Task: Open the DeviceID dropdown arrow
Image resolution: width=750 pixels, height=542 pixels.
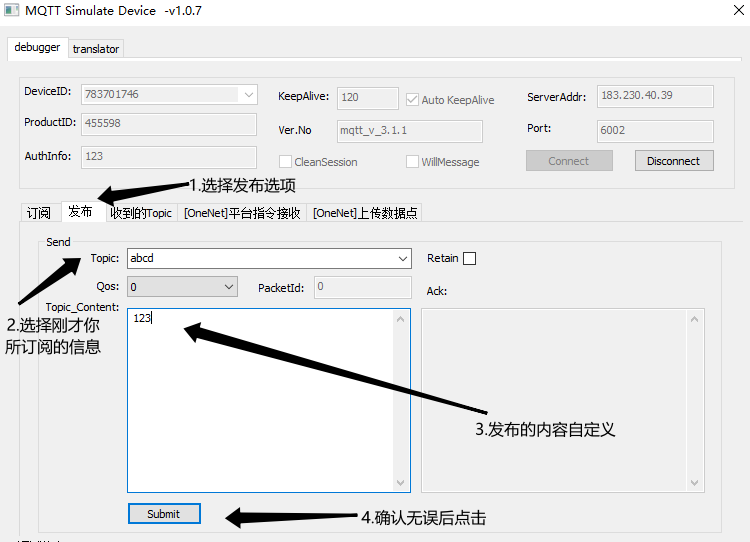Action: (248, 94)
